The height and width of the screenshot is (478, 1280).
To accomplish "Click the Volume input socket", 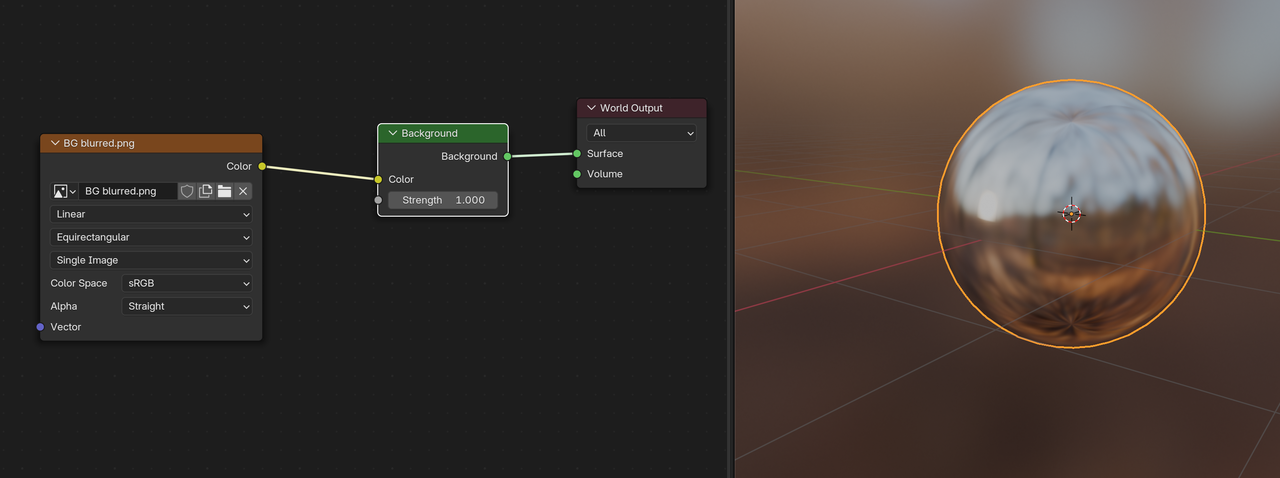I will (x=577, y=174).
